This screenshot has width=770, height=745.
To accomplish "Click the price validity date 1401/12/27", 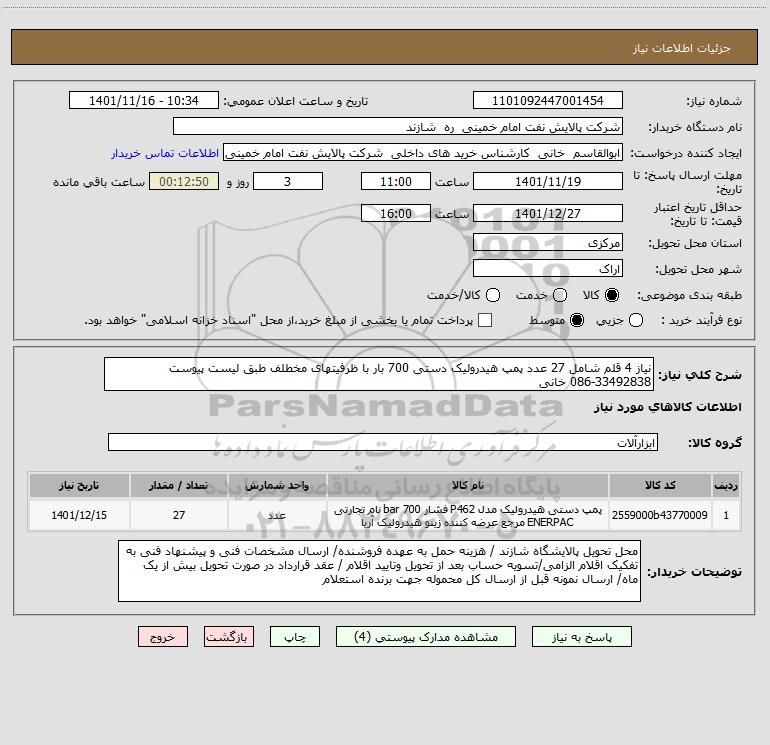I will [x=548, y=213].
